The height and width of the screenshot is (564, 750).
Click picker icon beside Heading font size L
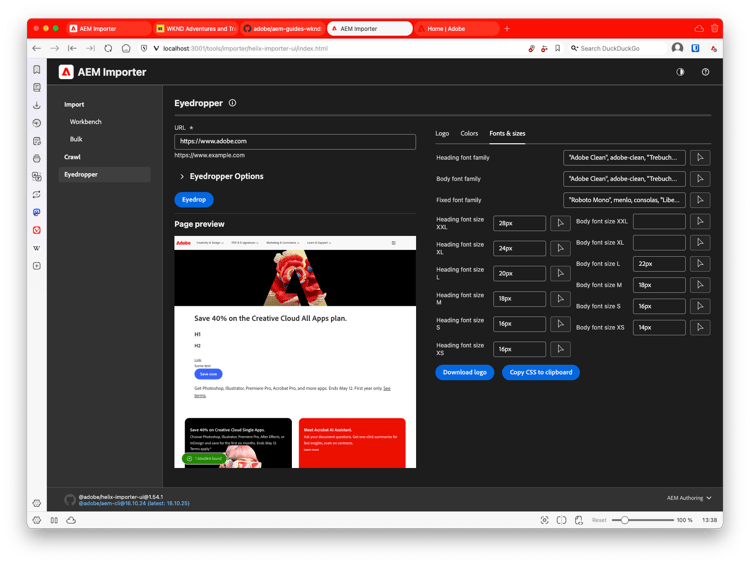[x=560, y=273]
